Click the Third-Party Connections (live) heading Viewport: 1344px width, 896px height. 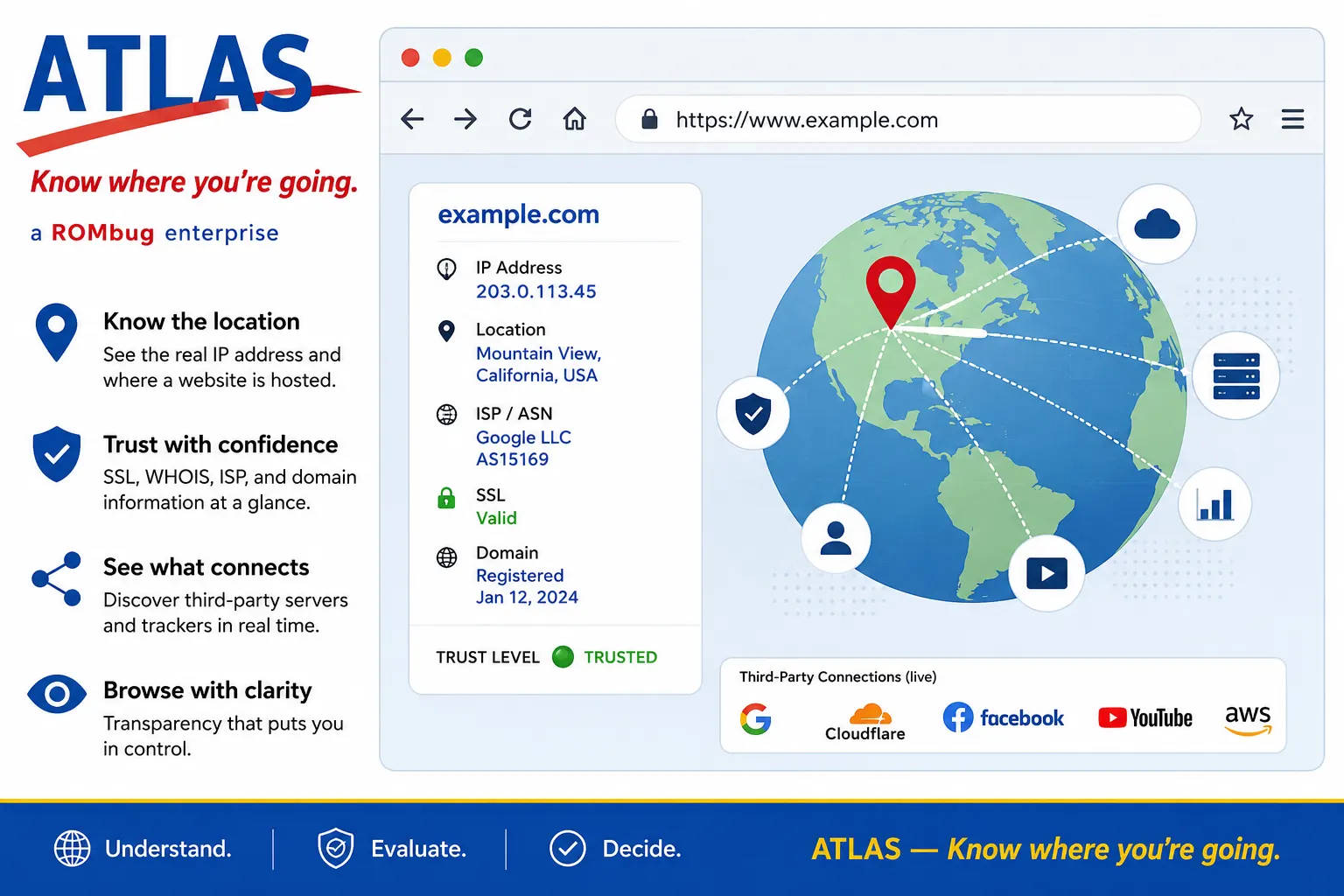click(837, 676)
